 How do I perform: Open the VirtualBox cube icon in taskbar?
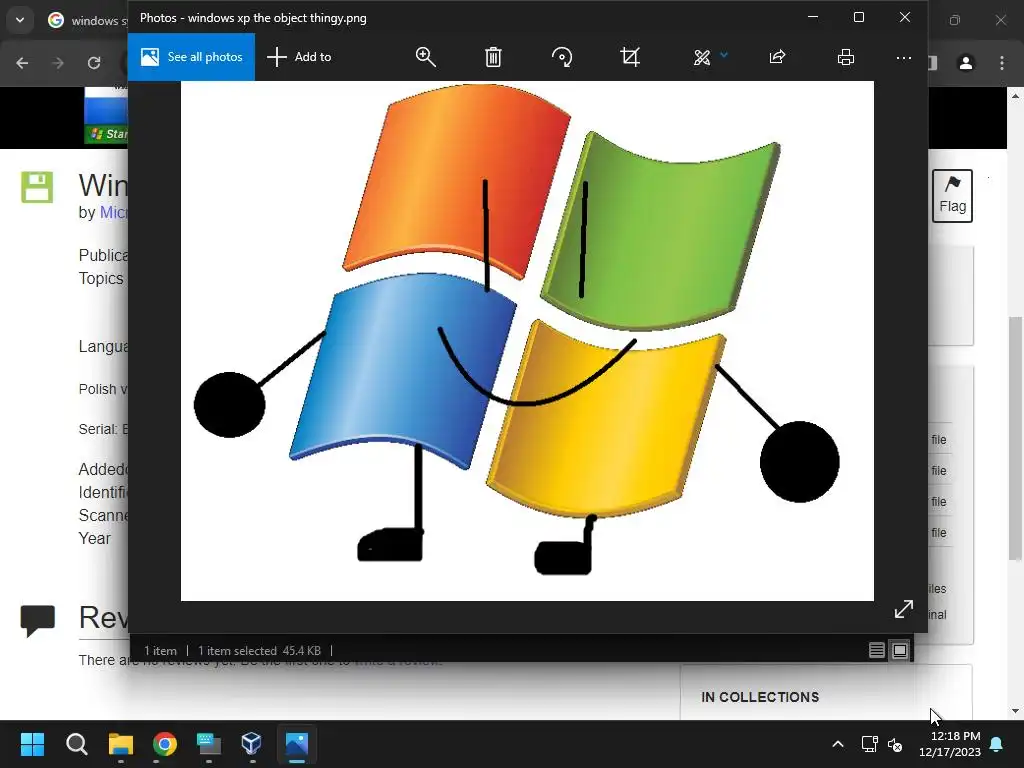pos(251,744)
